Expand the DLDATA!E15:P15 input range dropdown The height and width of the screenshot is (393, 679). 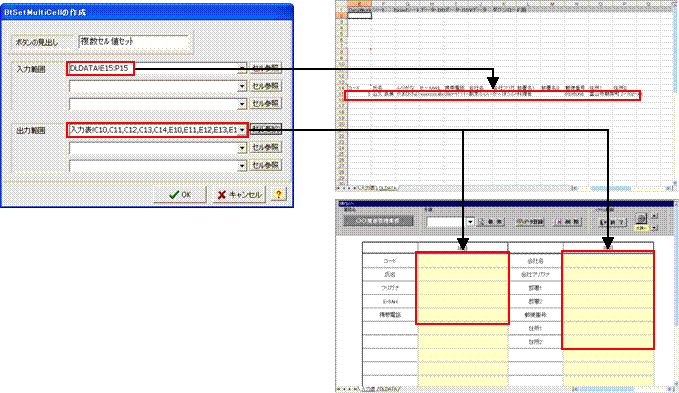(242, 68)
